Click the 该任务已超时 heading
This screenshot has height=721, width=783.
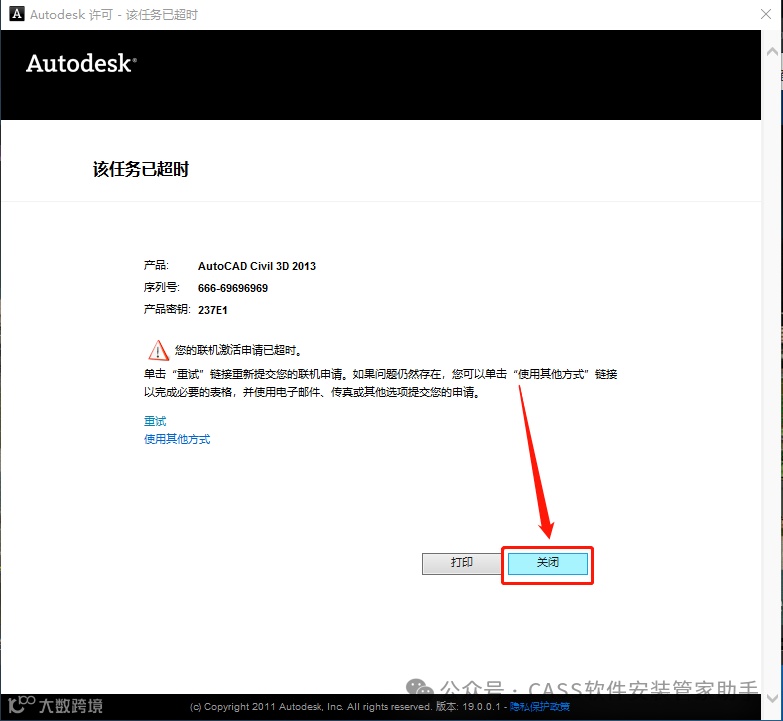tap(141, 169)
